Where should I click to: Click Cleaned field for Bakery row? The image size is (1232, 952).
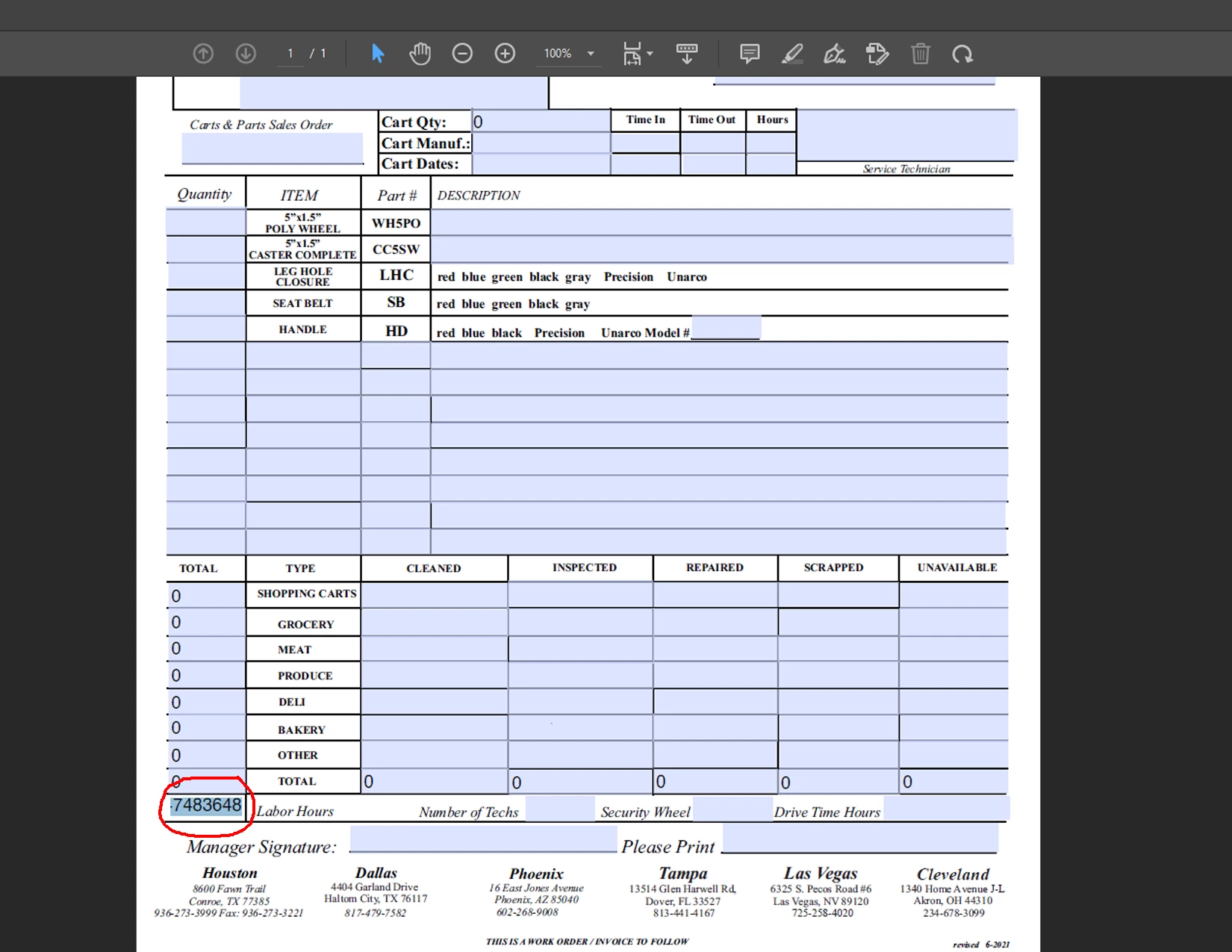[x=434, y=728]
